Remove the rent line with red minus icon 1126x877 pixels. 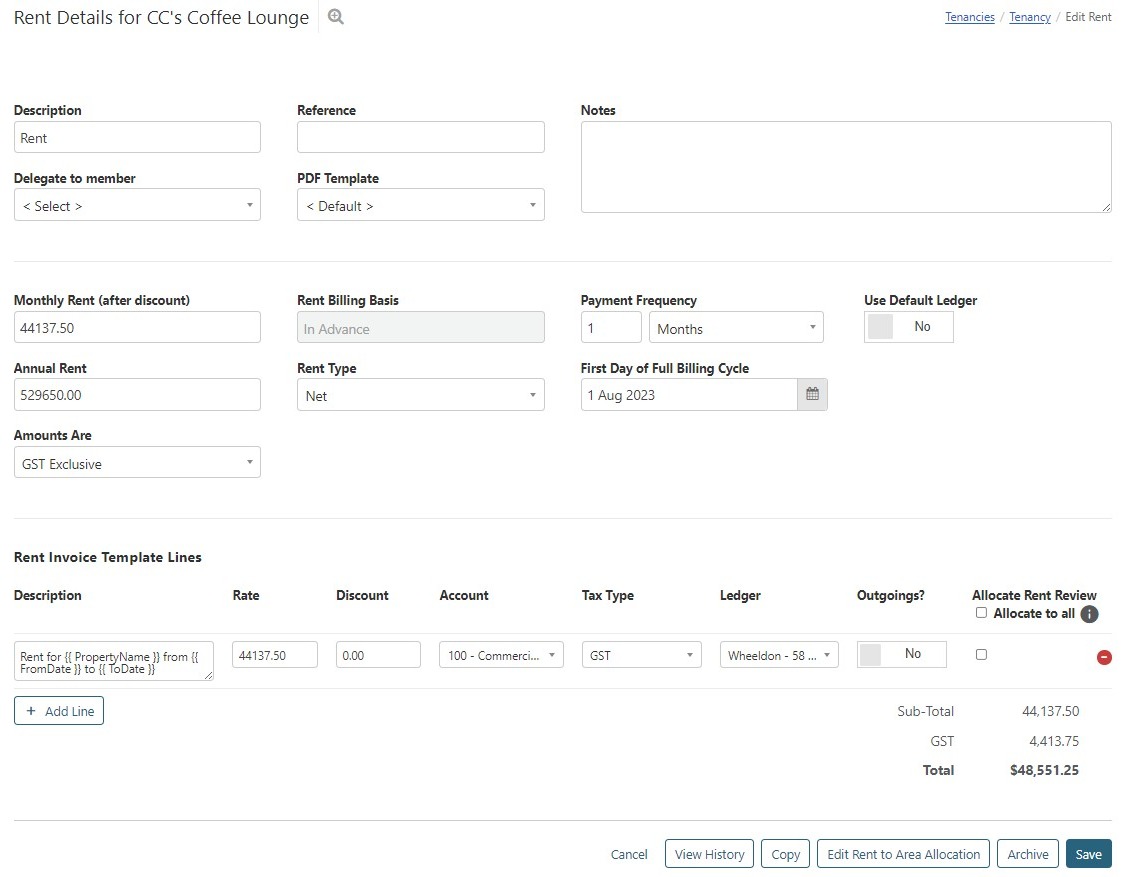(x=1104, y=657)
